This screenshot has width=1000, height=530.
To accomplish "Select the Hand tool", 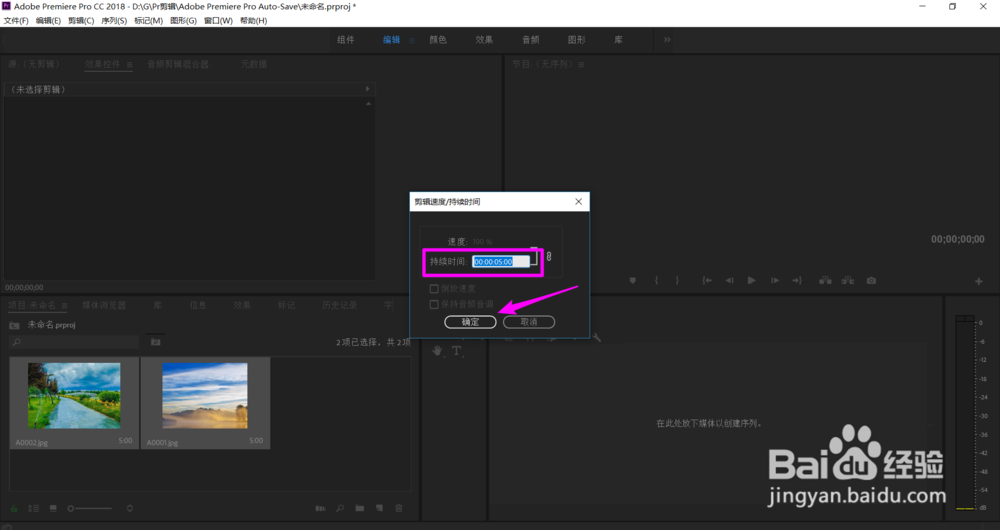I will (x=438, y=351).
